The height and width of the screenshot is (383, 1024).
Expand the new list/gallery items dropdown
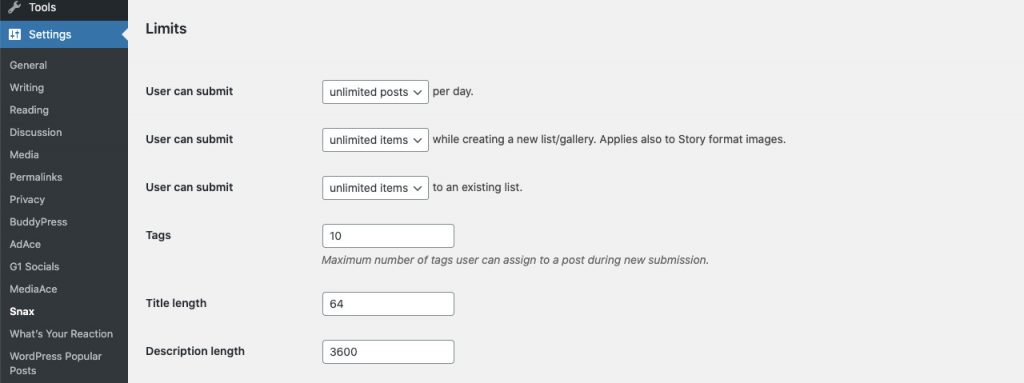(376, 140)
